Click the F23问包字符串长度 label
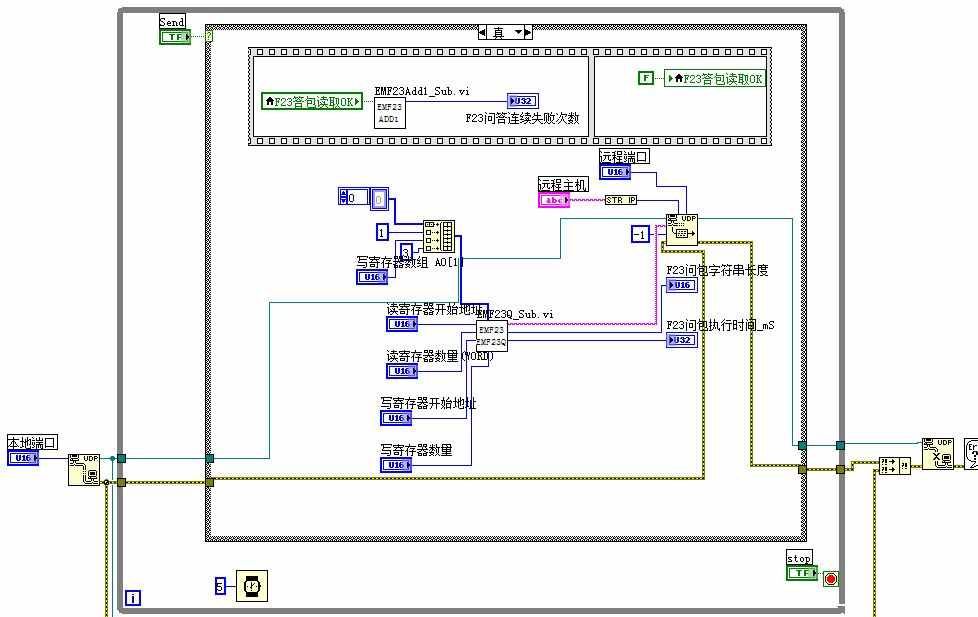The height and width of the screenshot is (617, 978). coord(717,270)
